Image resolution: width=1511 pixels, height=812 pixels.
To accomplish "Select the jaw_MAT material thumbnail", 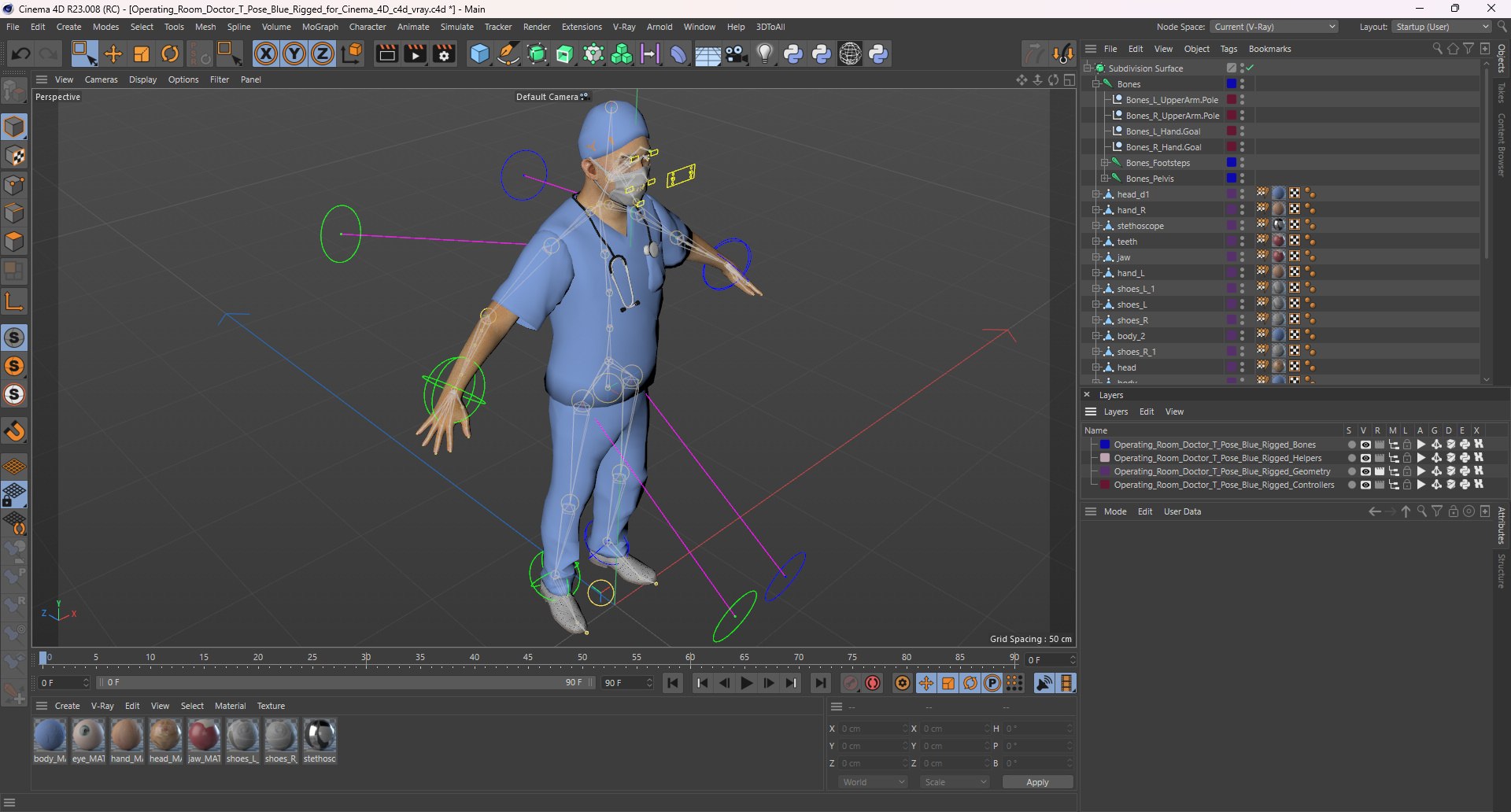I will pyautogui.click(x=204, y=736).
